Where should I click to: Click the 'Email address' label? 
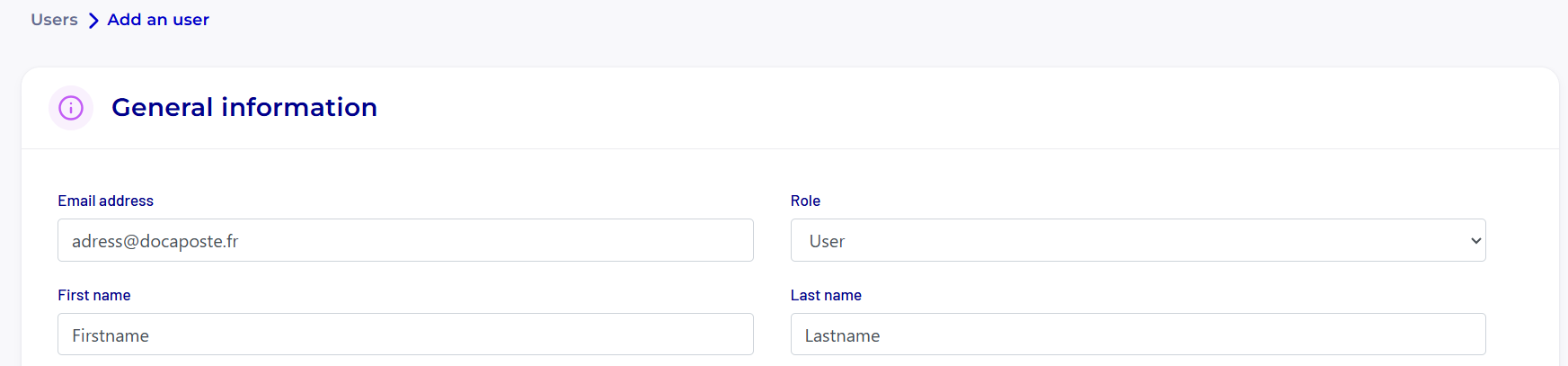(105, 201)
